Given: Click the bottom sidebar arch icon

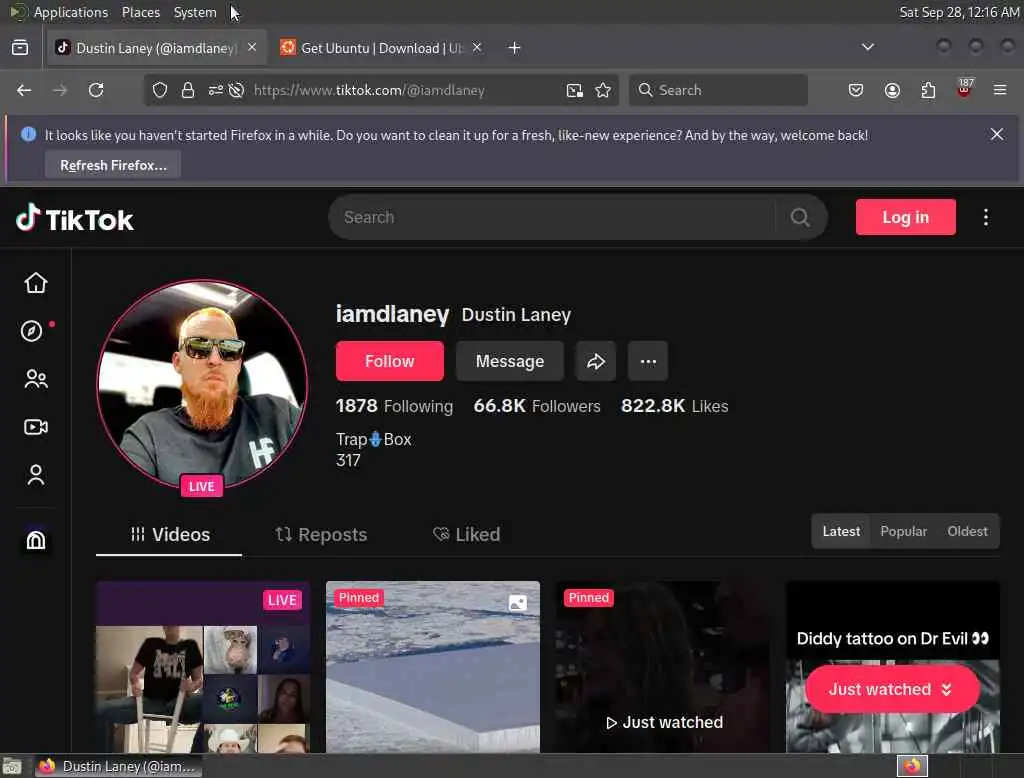Looking at the screenshot, I should pyautogui.click(x=36, y=540).
